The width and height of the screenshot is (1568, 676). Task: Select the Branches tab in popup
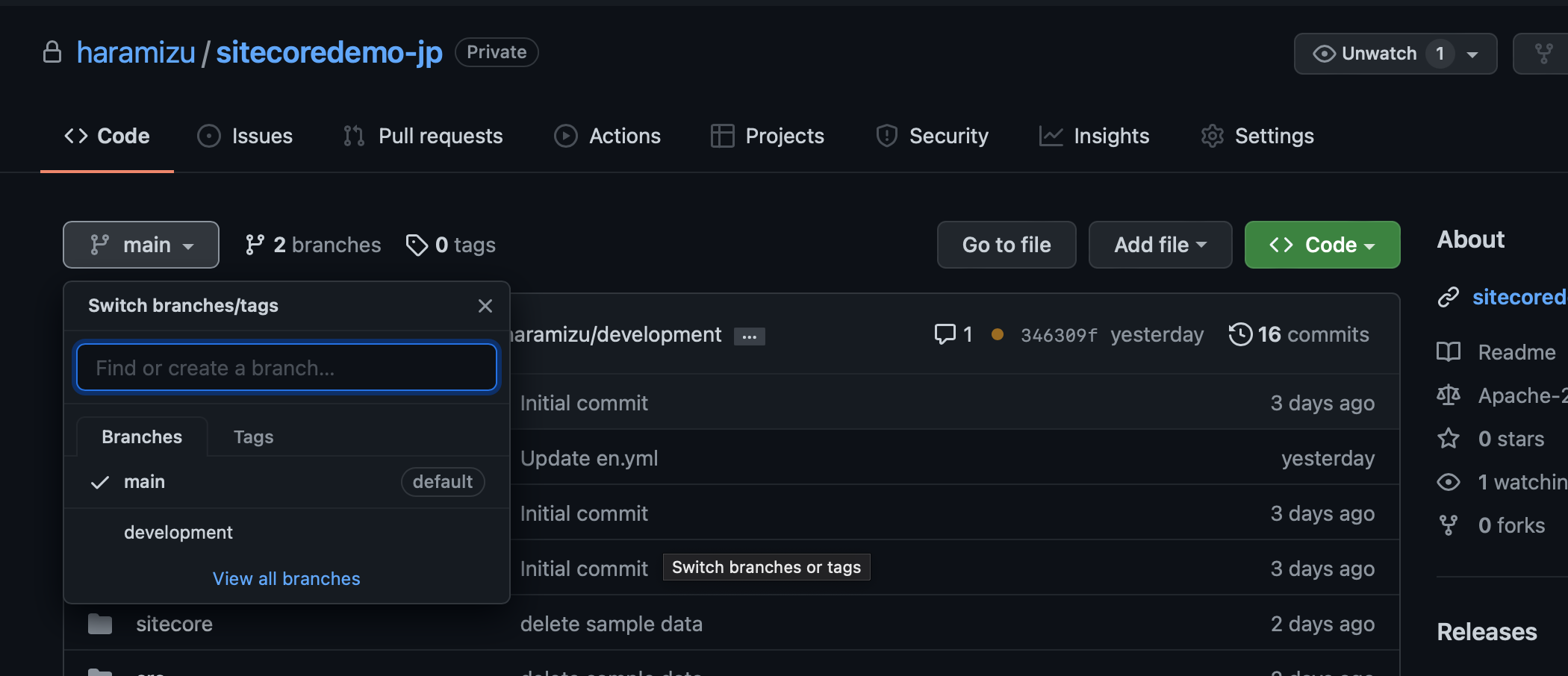(142, 437)
